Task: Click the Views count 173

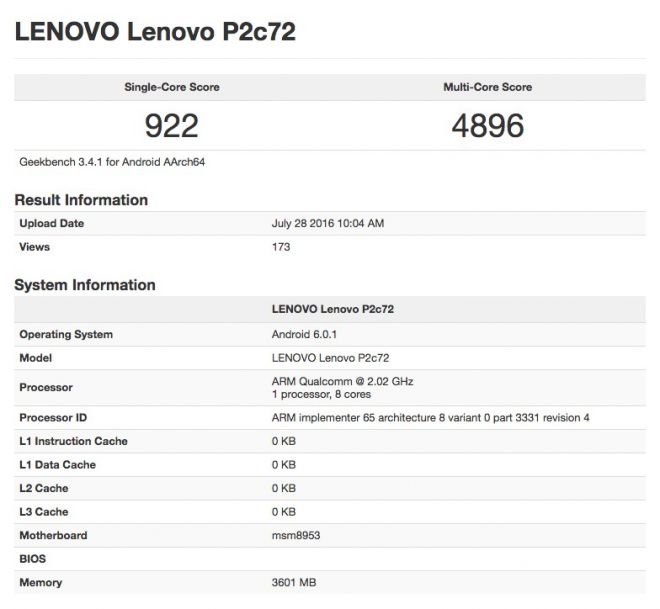Action: [x=281, y=247]
